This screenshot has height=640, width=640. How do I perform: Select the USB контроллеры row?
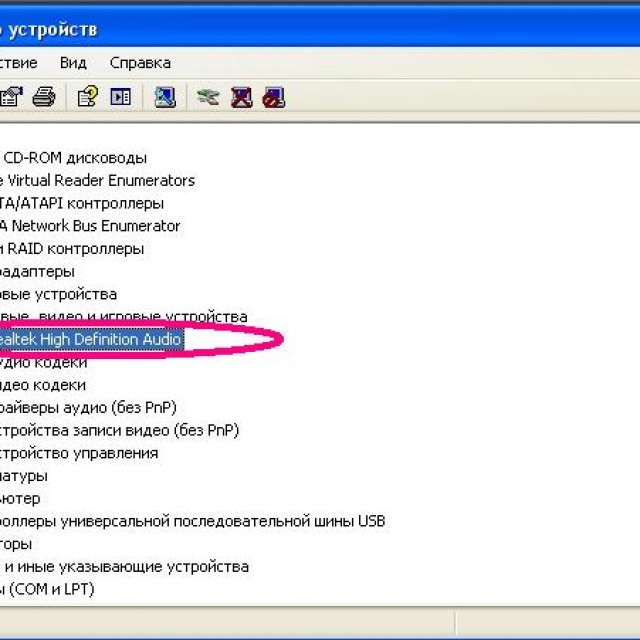point(193,522)
